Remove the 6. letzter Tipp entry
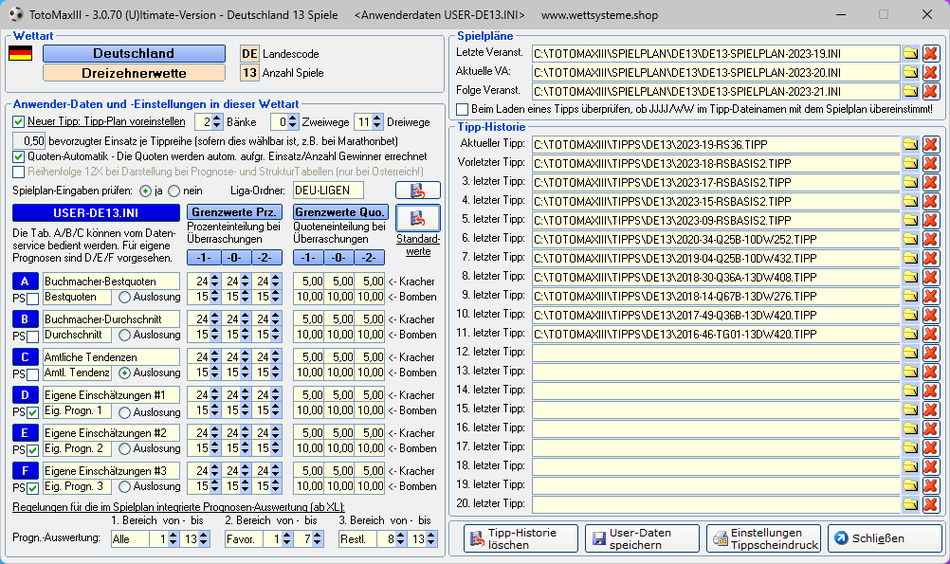950x564 pixels. 930,239
